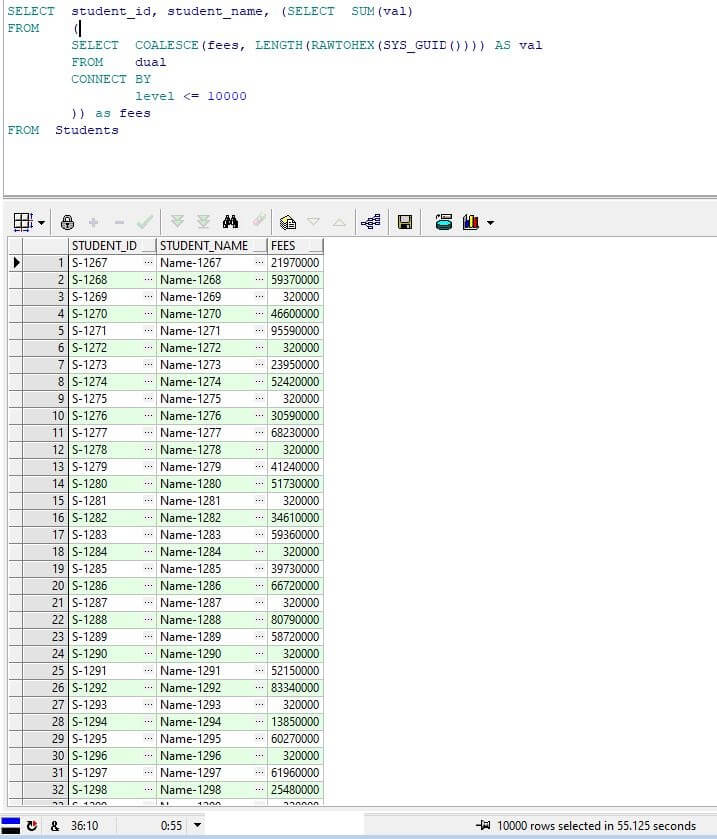The height and width of the screenshot is (839, 717).
Task: Click the linked query tree icon
Action: [371, 222]
